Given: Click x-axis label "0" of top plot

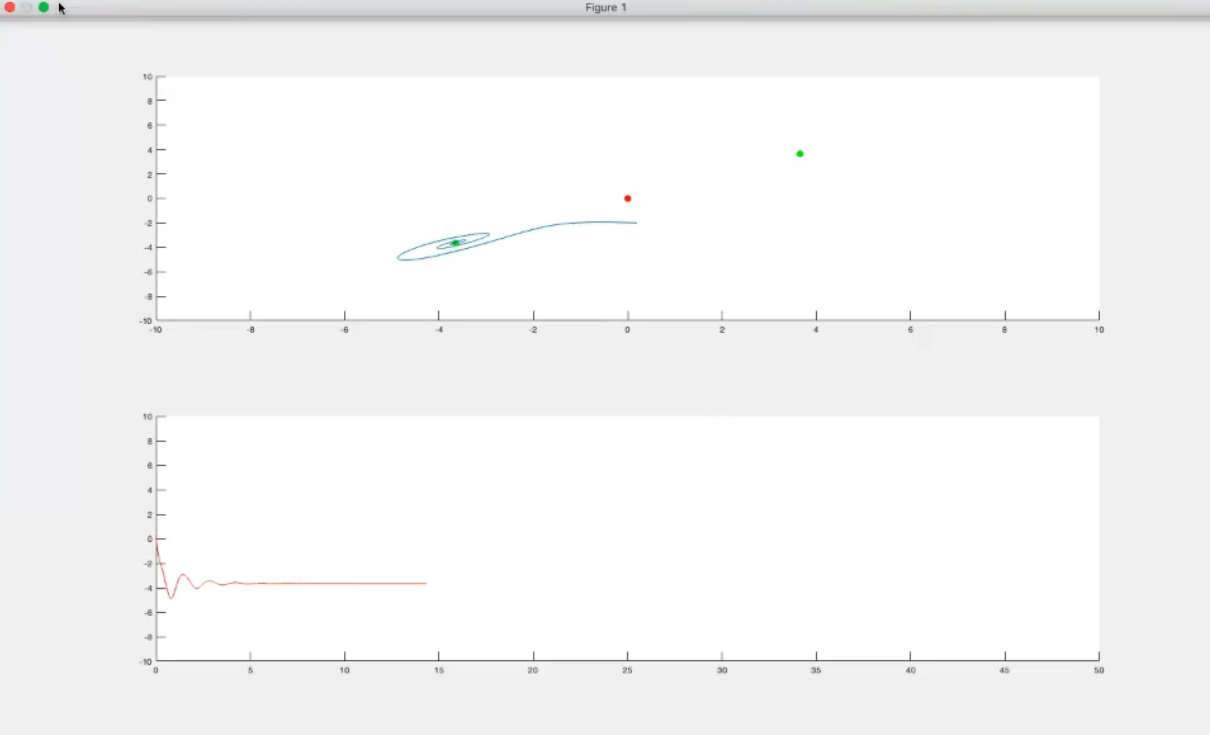Looking at the screenshot, I should click(627, 330).
